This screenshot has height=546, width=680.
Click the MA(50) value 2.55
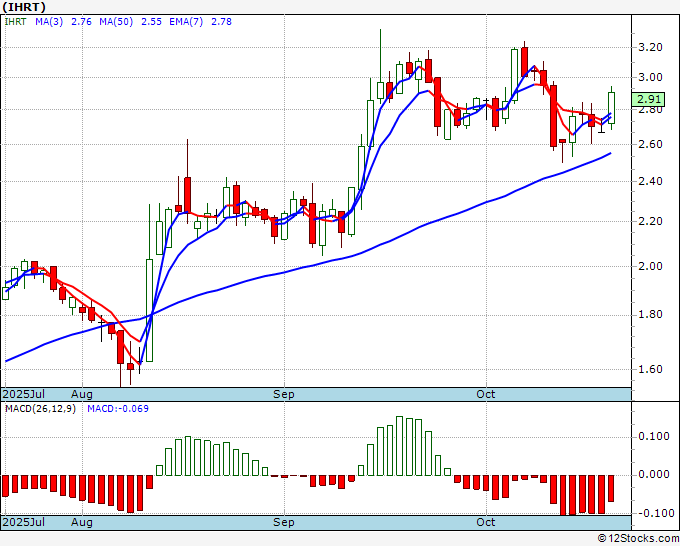(151, 22)
